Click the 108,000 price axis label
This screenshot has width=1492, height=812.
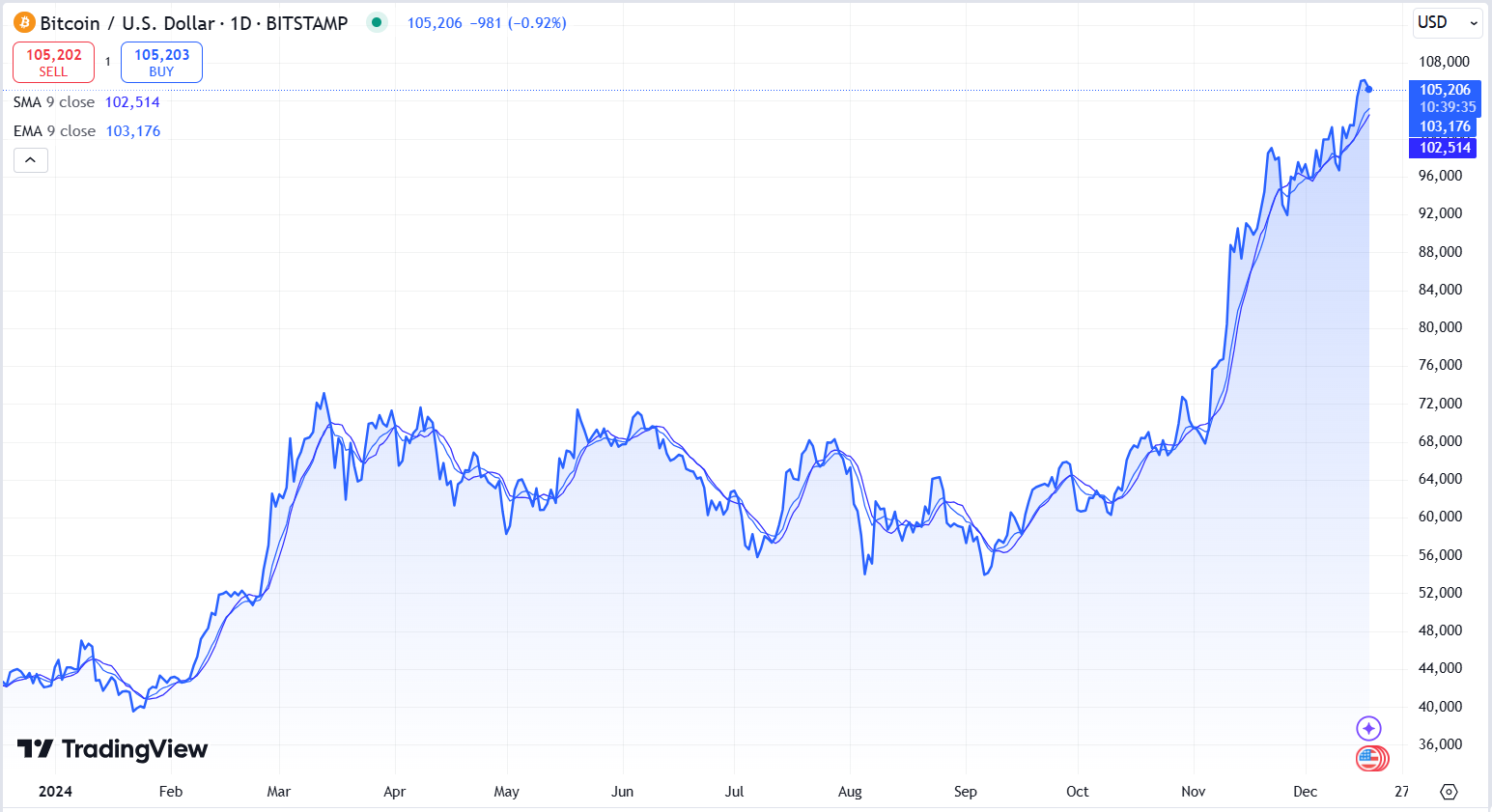pyautogui.click(x=1444, y=62)
